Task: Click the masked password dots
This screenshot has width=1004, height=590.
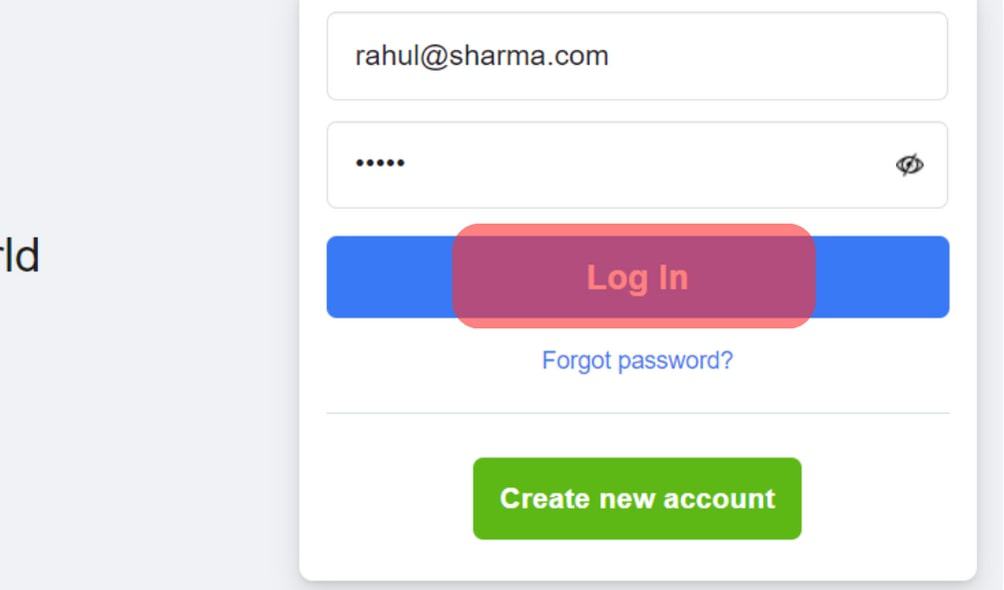Action: (x=380, y=163)
